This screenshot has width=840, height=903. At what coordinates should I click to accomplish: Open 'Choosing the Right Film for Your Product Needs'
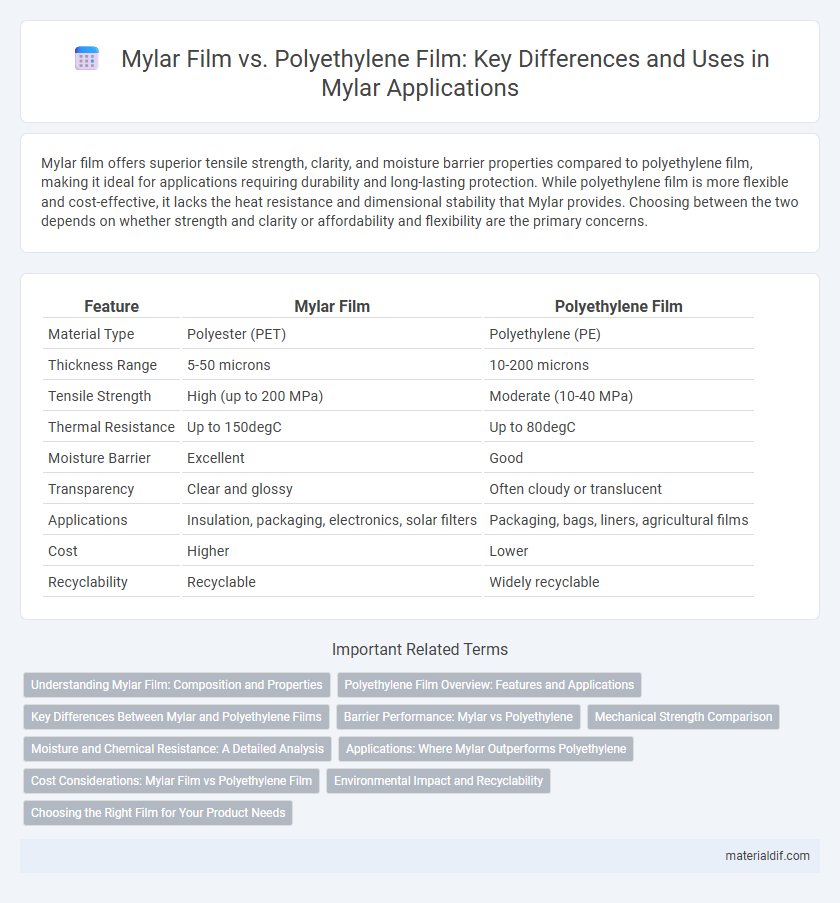pyautogui.click(x=158, y=813)
